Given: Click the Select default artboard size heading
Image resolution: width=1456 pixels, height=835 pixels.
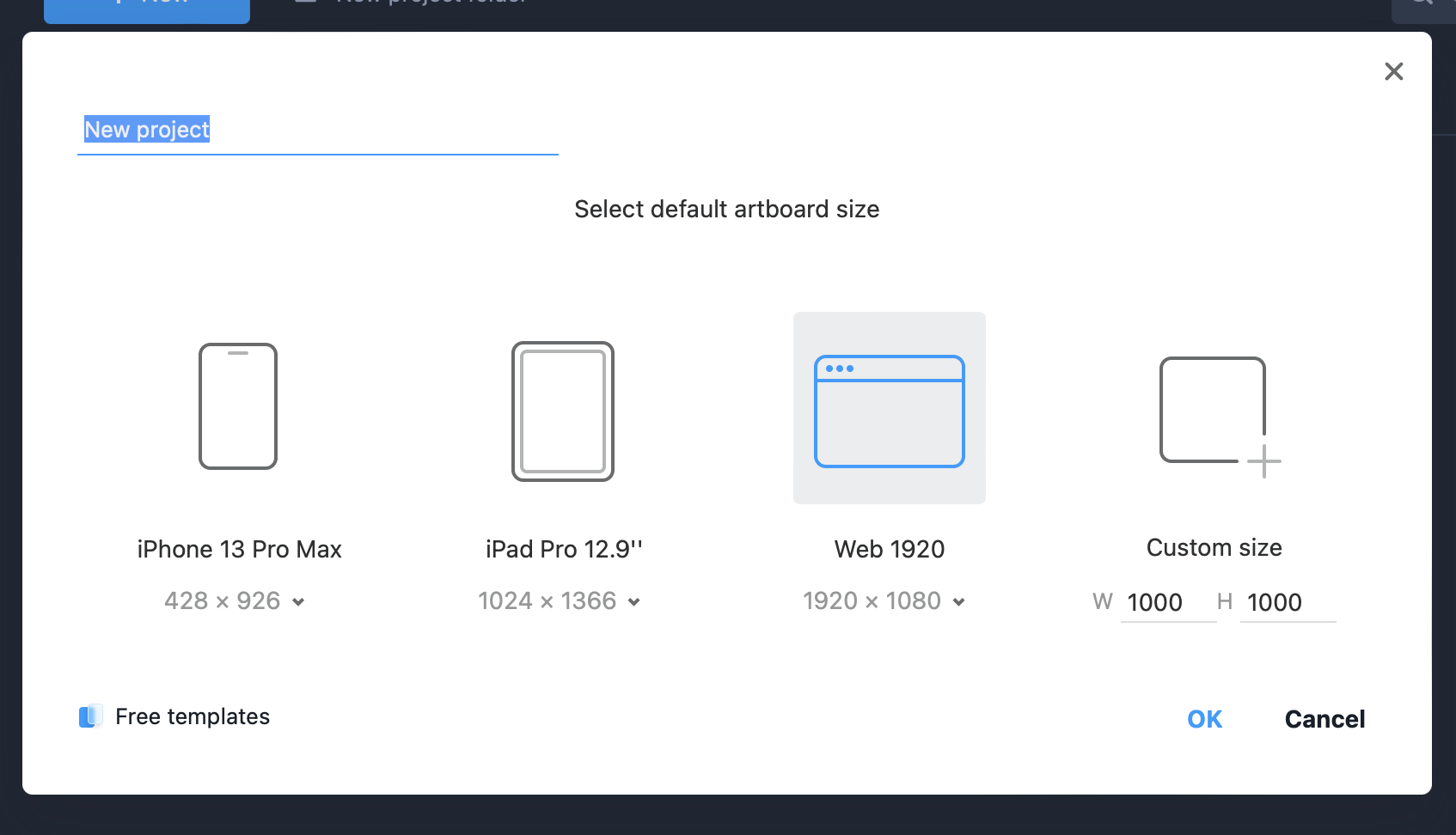Looking at the screenshot, I should (x=726, y=209).
